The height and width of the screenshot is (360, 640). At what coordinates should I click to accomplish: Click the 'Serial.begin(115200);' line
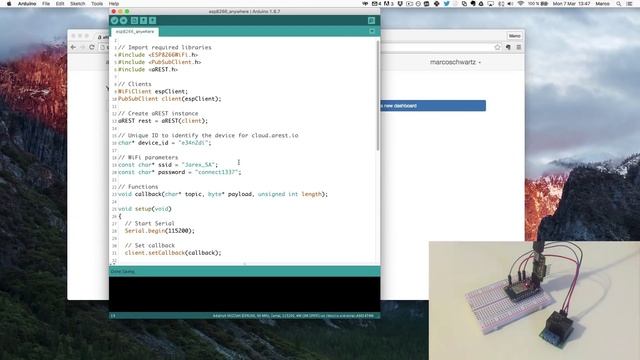pyautogui.click(x=160, y=231)
